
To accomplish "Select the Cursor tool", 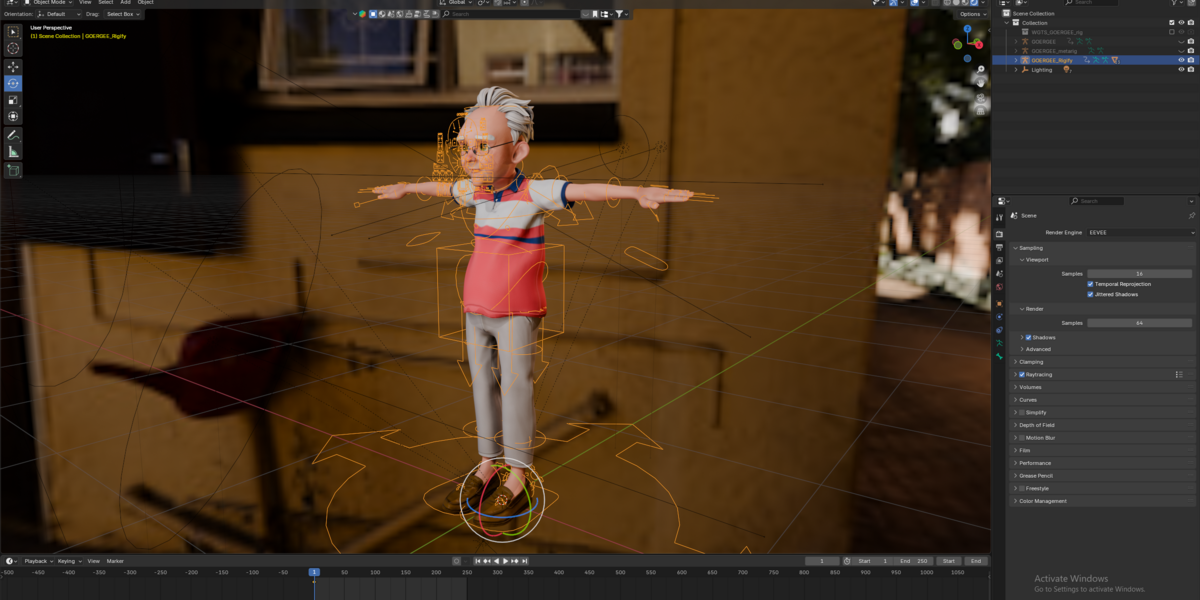I will pyautogui.click(x=13, y=48).
